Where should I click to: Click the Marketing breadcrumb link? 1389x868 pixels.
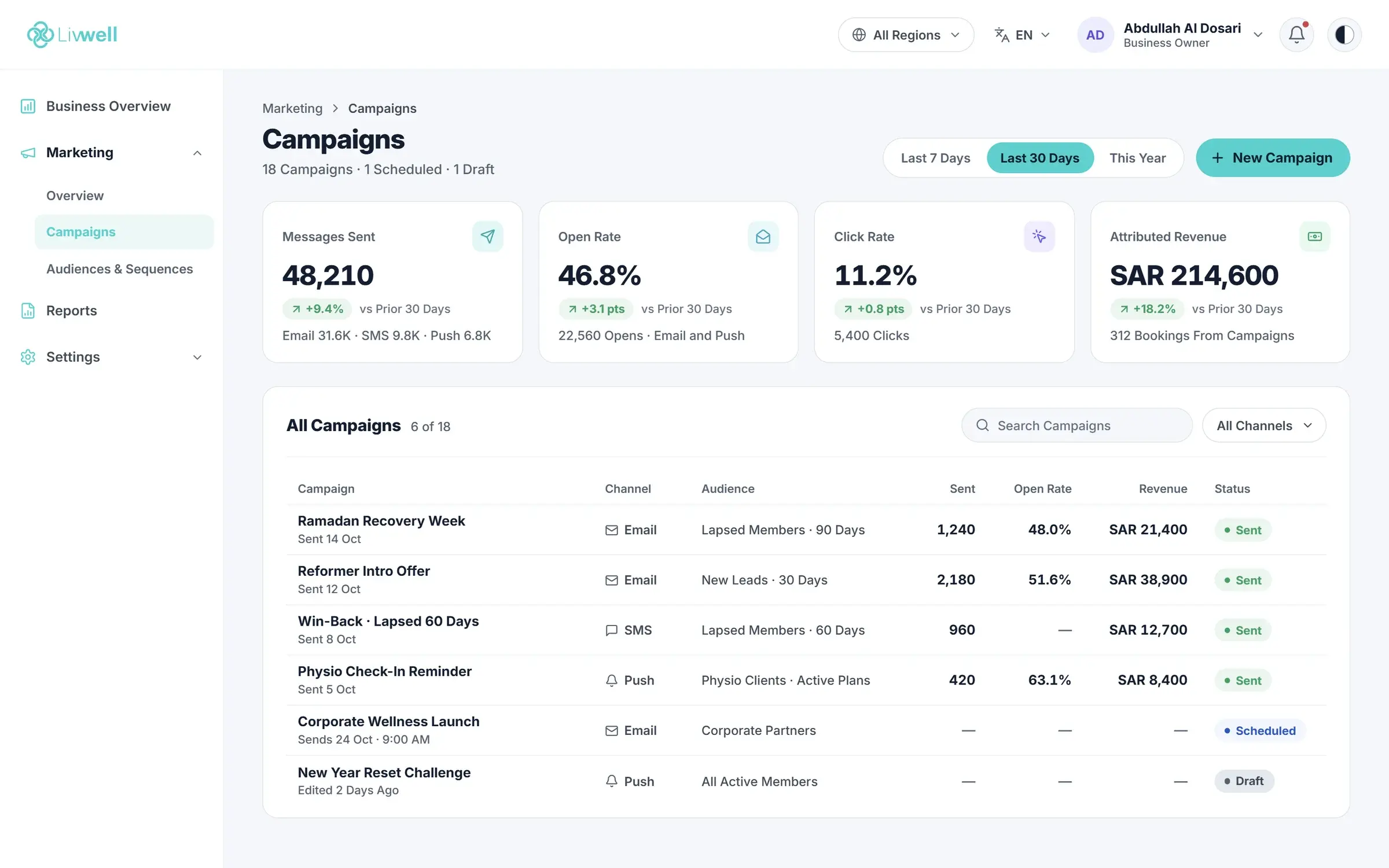292,108
